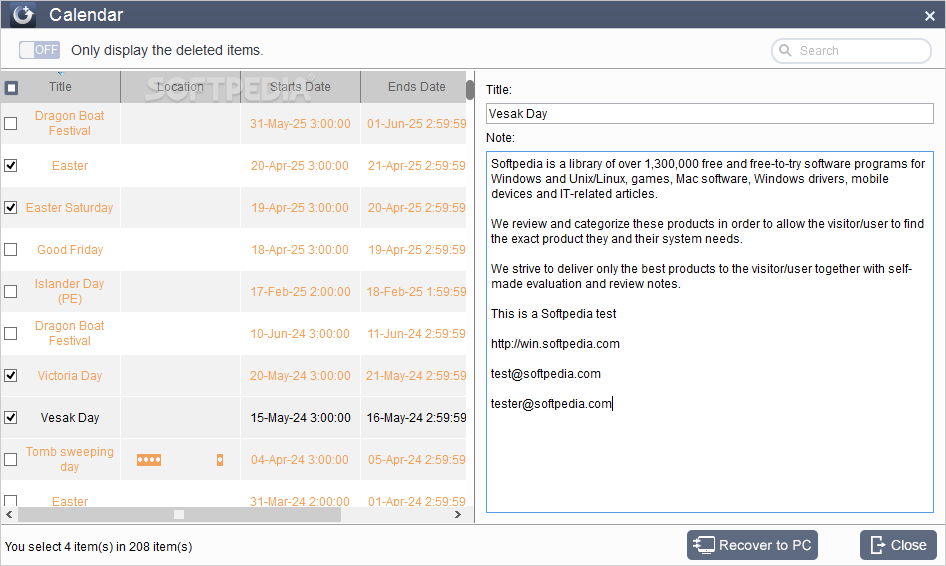This screenshot has width=946, height=566.
Task: Uncheck the Victoria Day checkbox
Action: pyautogui.click(x=11, y=375)
